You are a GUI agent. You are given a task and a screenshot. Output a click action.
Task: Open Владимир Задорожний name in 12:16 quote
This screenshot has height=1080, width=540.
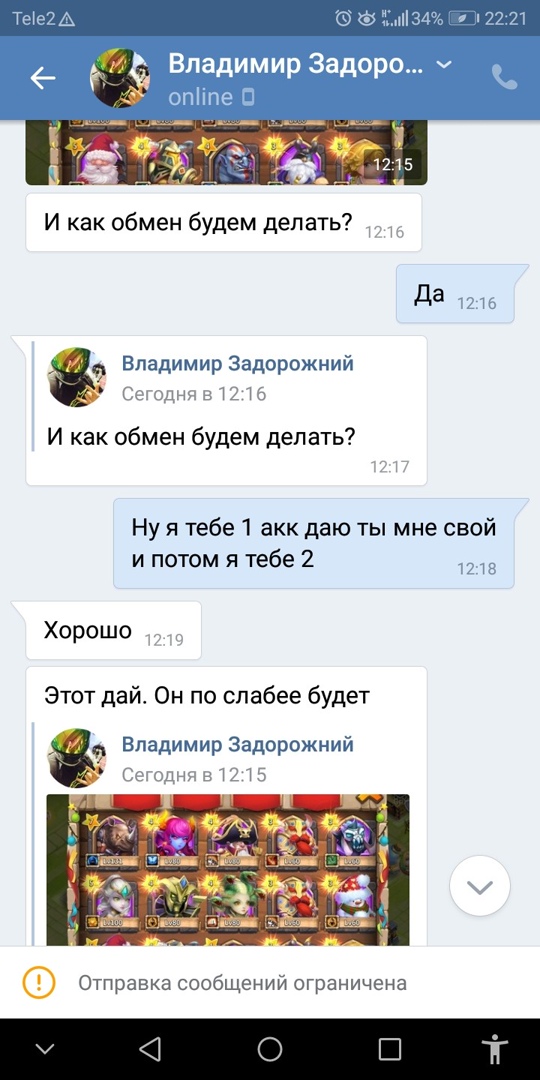coord(238,363)
